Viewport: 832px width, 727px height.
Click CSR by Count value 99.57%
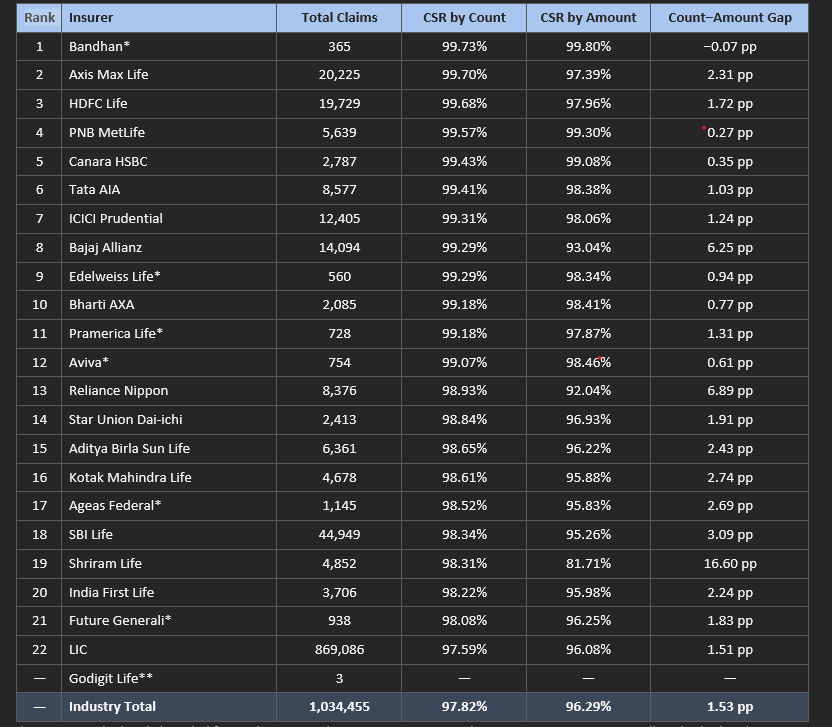[x=464, y=133]
